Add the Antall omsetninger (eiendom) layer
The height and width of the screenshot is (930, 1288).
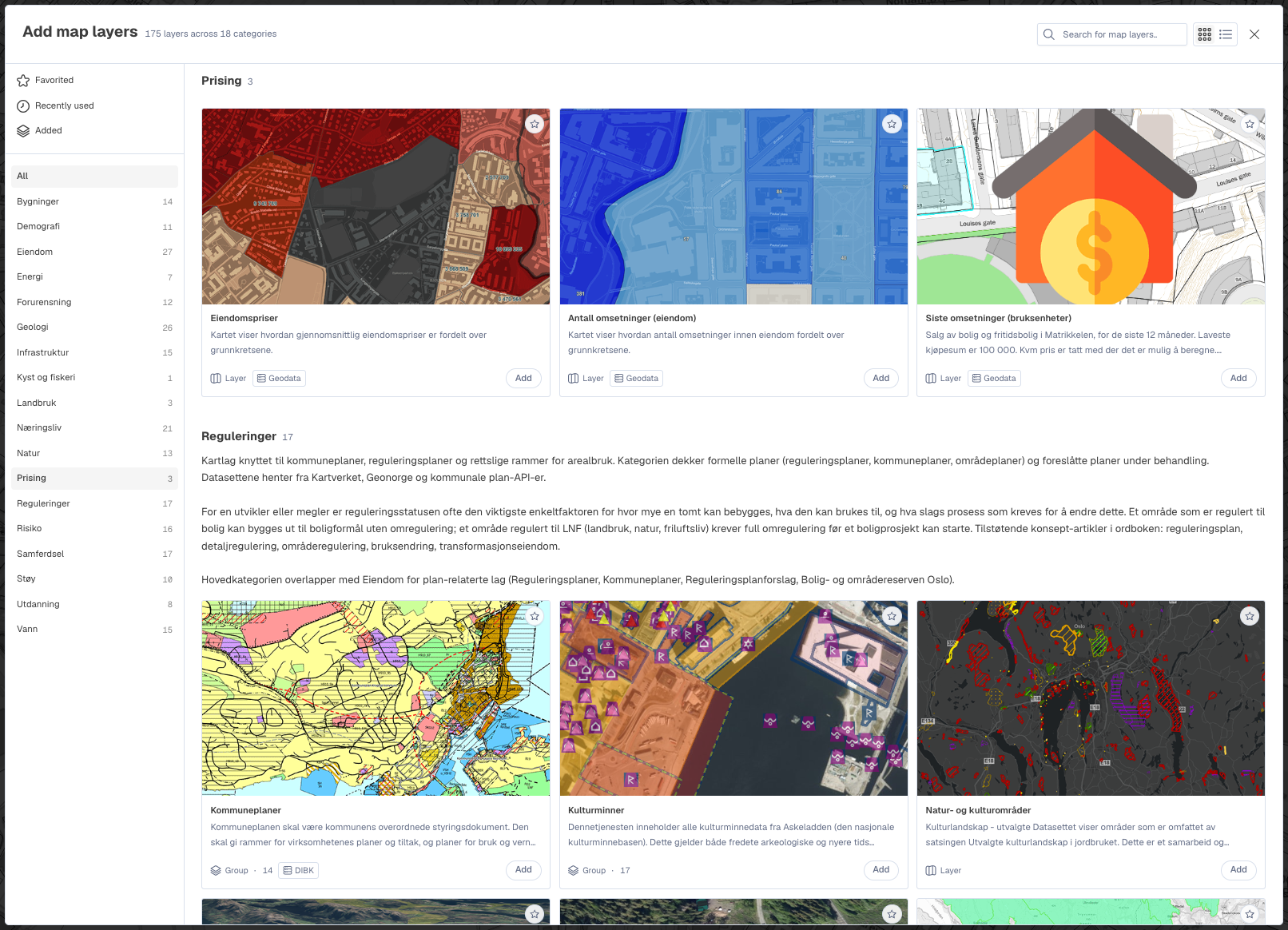[881, 378]
